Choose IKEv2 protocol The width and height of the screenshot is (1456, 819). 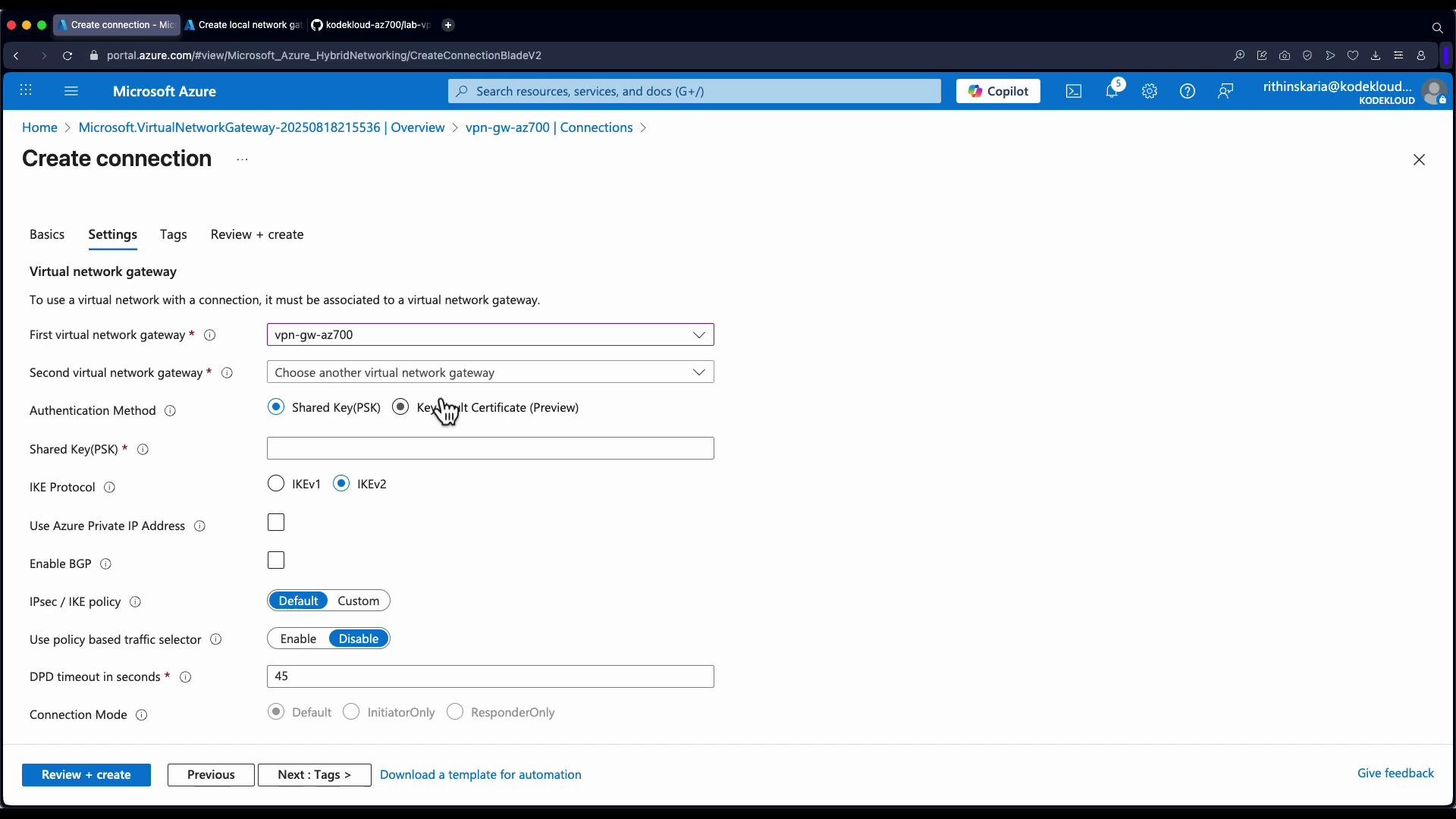click(x=341, y=484)
